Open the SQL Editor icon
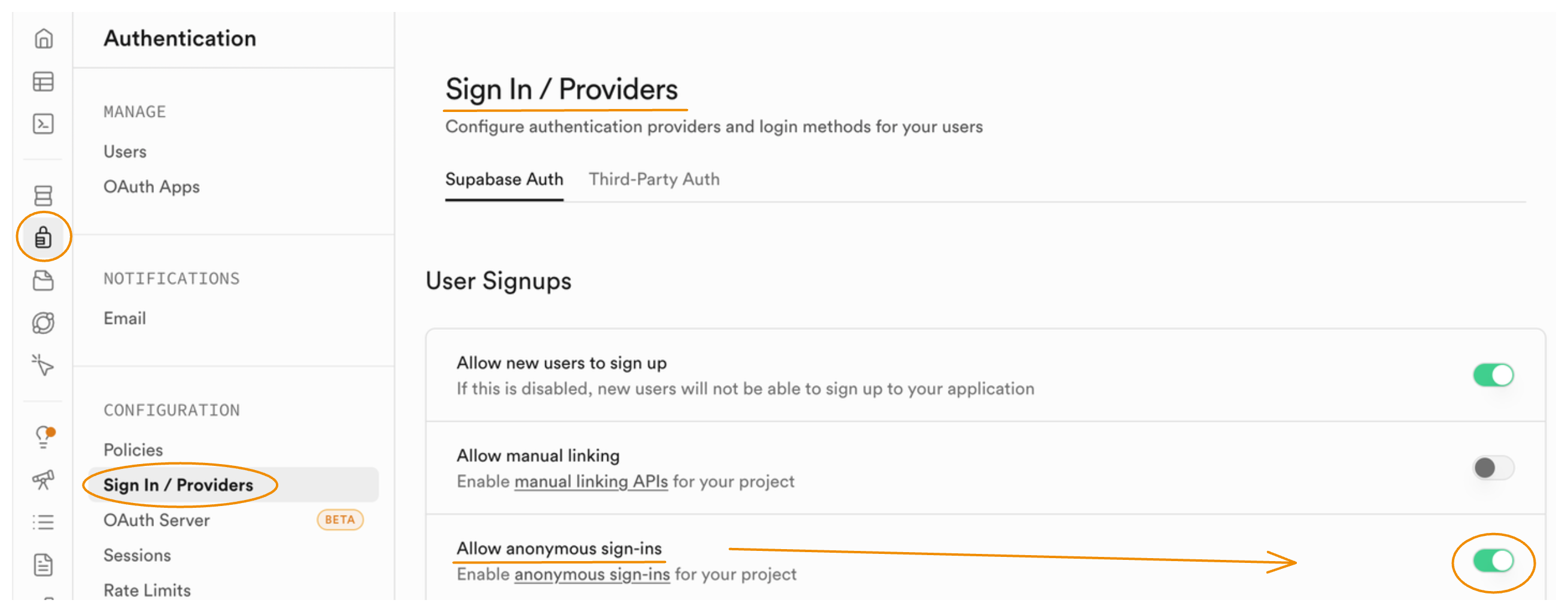This screenshot has width=1568, height=612. coord(43,123)
